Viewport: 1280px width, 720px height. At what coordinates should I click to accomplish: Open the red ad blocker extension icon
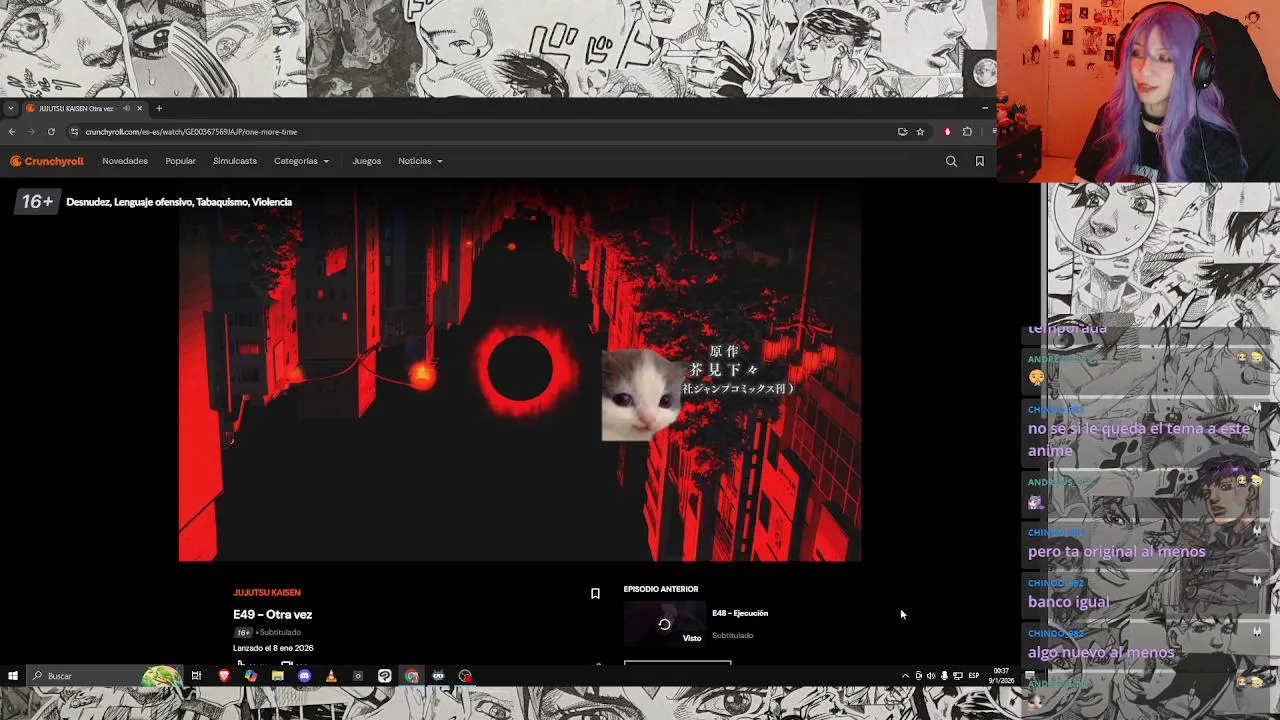947,132
